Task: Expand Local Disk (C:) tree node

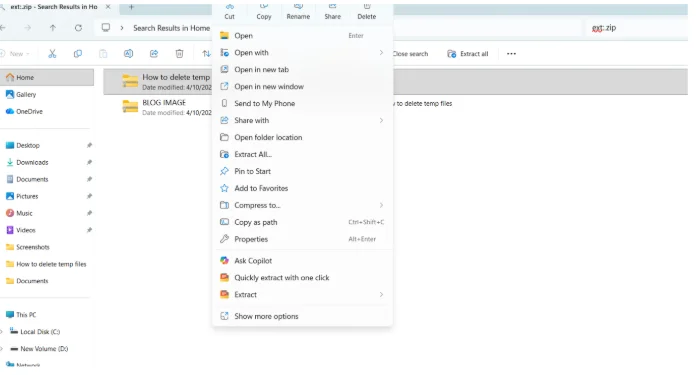Action: pos(2,332)
